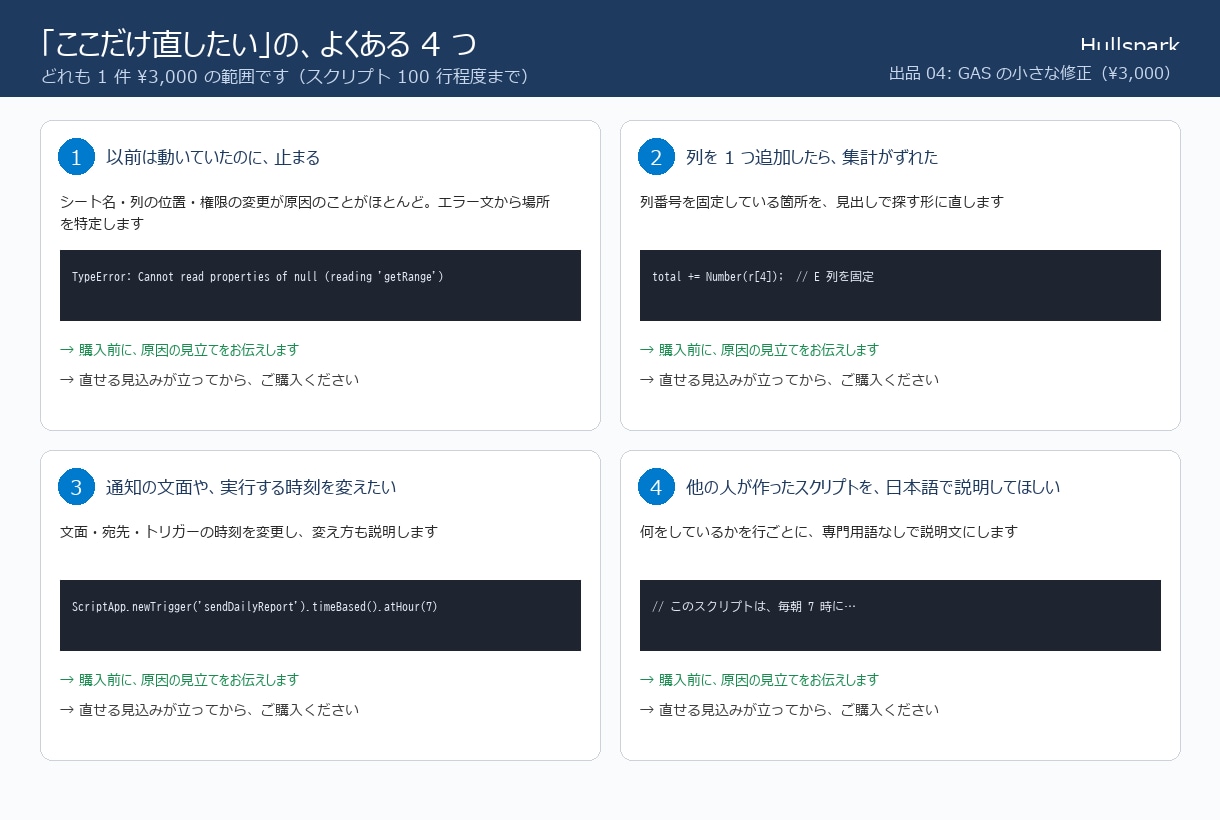The width and height of the screenshot is (1220, 820).
Task: Click green 購入前に line in card 2
Action: [x=760, y=350]
